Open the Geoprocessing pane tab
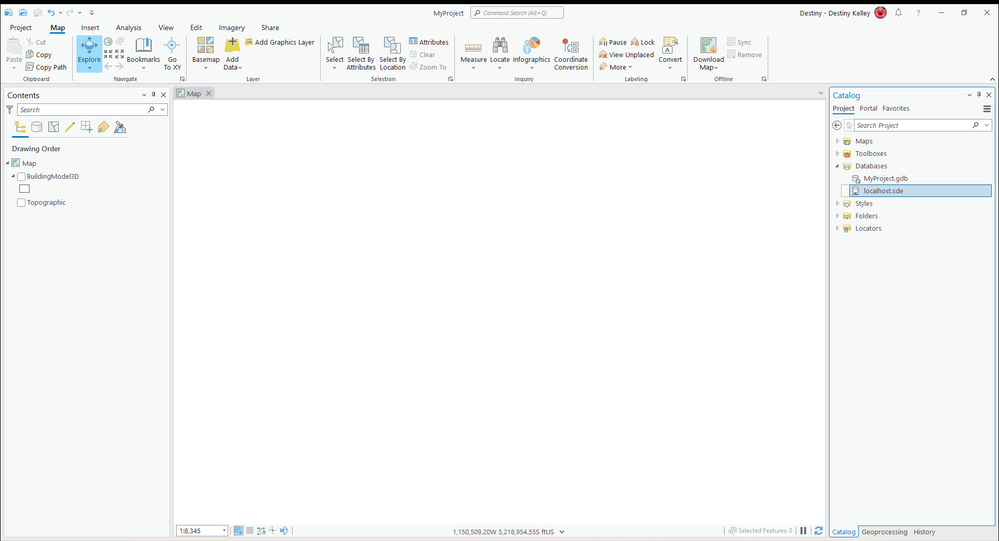 (x=884, y=531)
